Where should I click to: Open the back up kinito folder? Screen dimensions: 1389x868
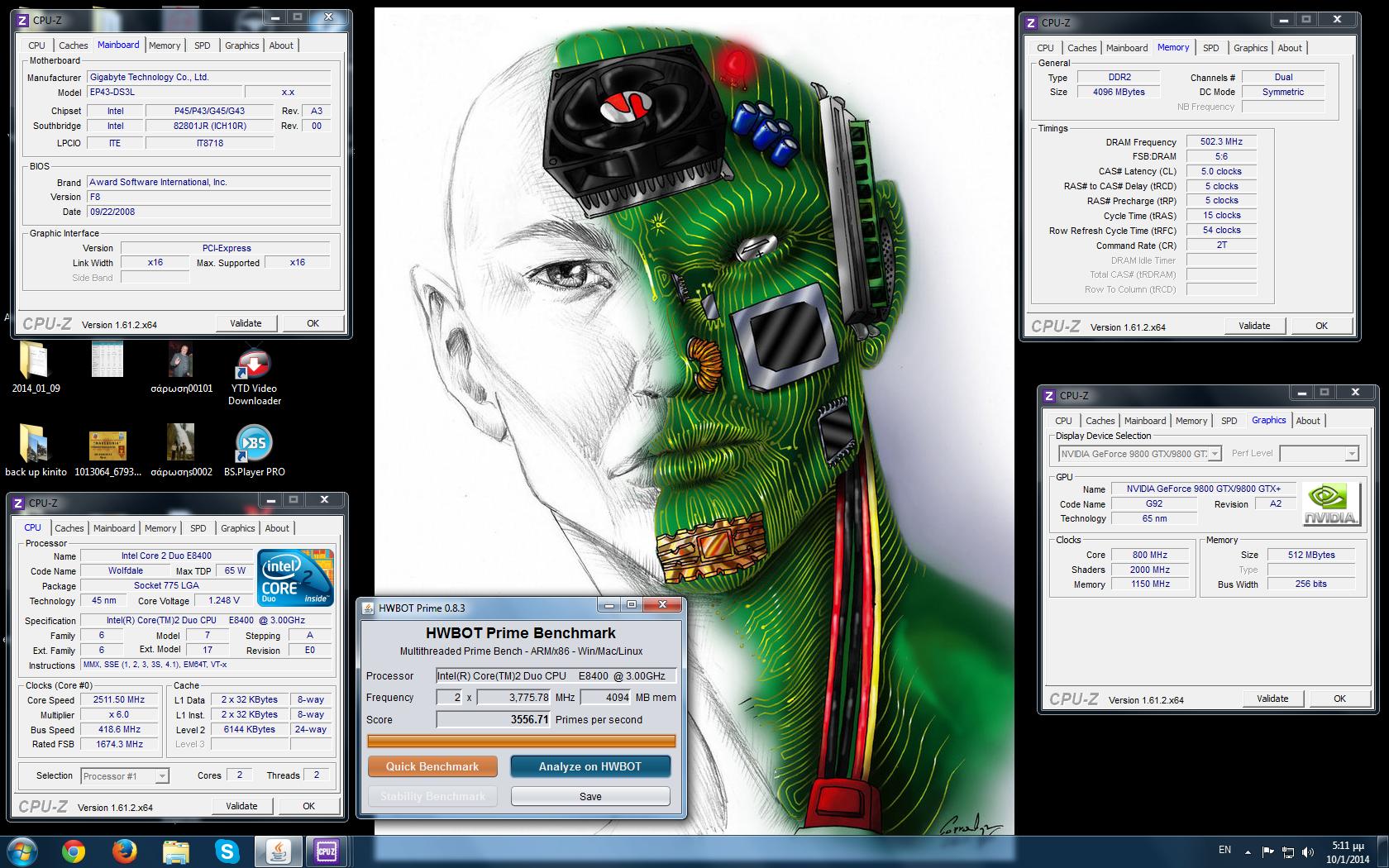tap(35, 445)
